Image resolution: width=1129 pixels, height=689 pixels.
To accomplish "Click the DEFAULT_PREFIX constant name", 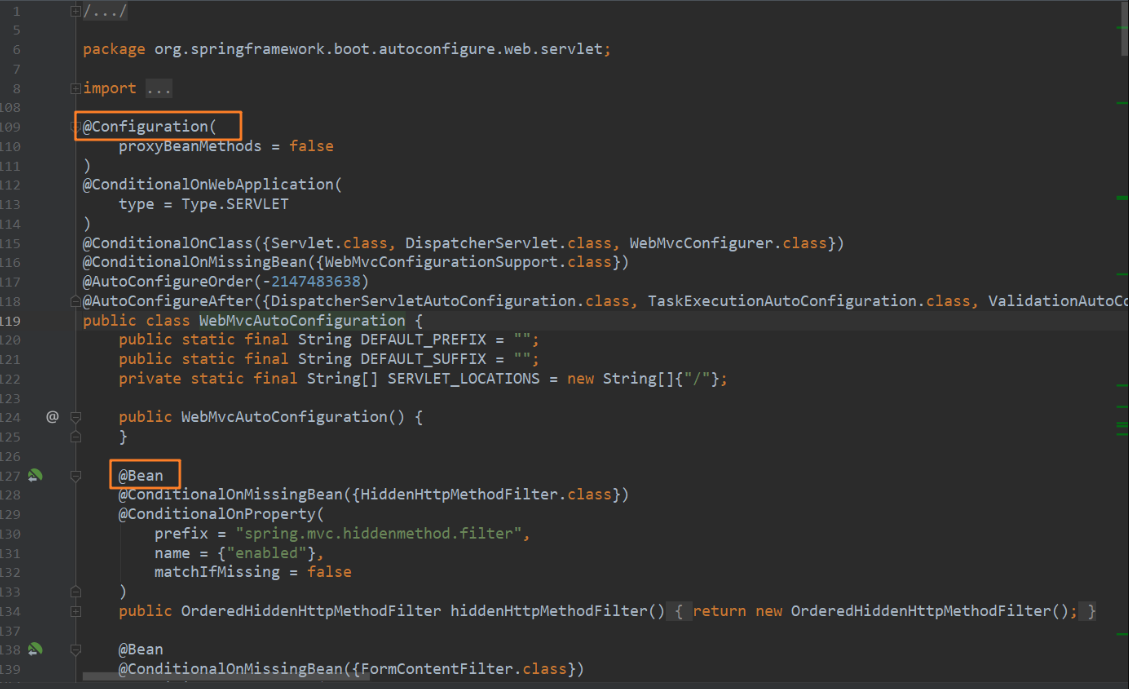I will pyautogui.click(x=423, y=340).
